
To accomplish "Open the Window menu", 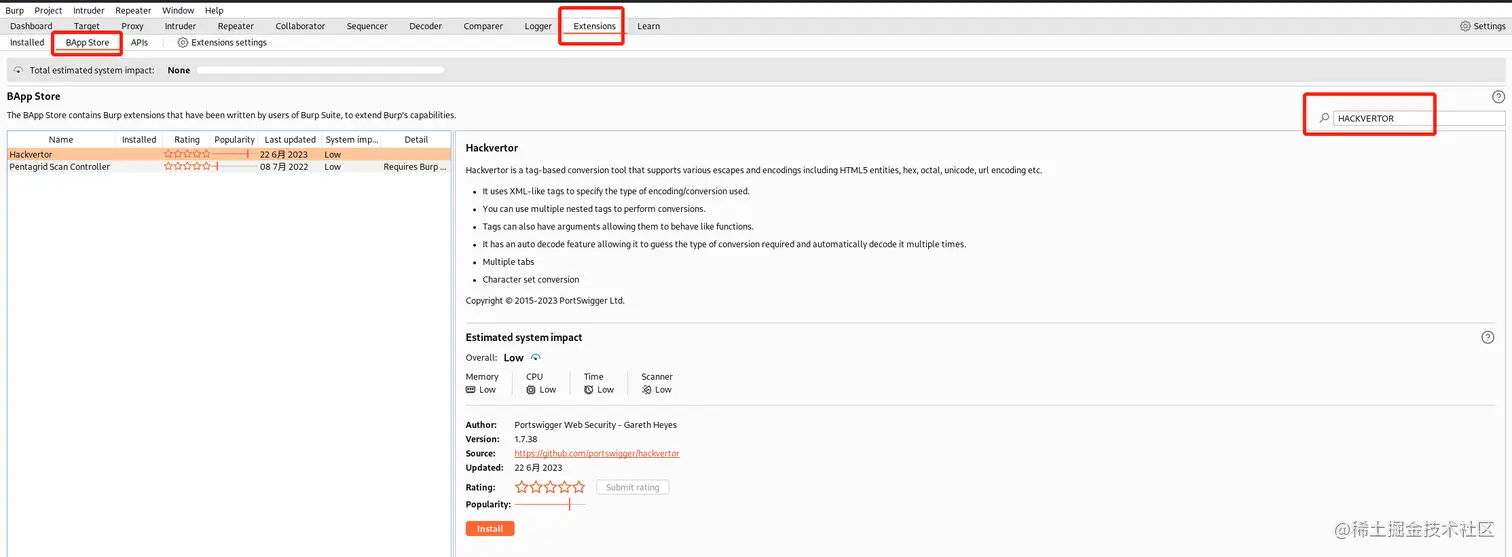I will coord(178,10).
